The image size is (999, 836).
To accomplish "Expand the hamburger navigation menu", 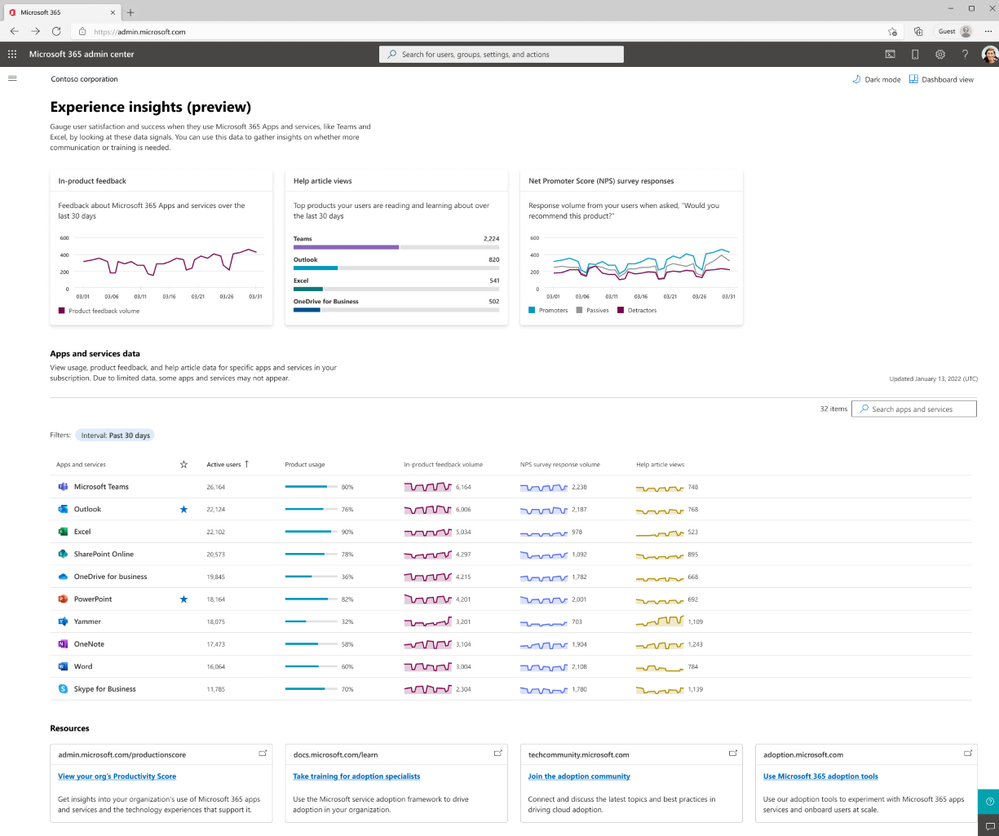I will pyautogui.click(x=12, y=79).
